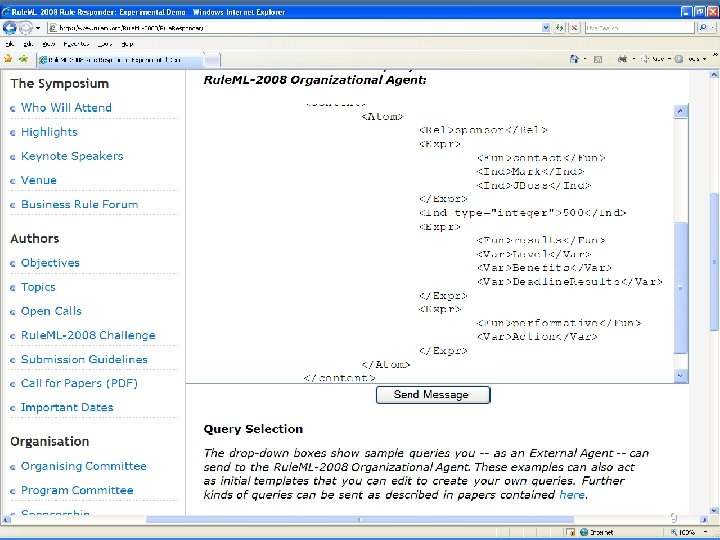
Task: Click the Refresh page icon
Action: (559, 28)
